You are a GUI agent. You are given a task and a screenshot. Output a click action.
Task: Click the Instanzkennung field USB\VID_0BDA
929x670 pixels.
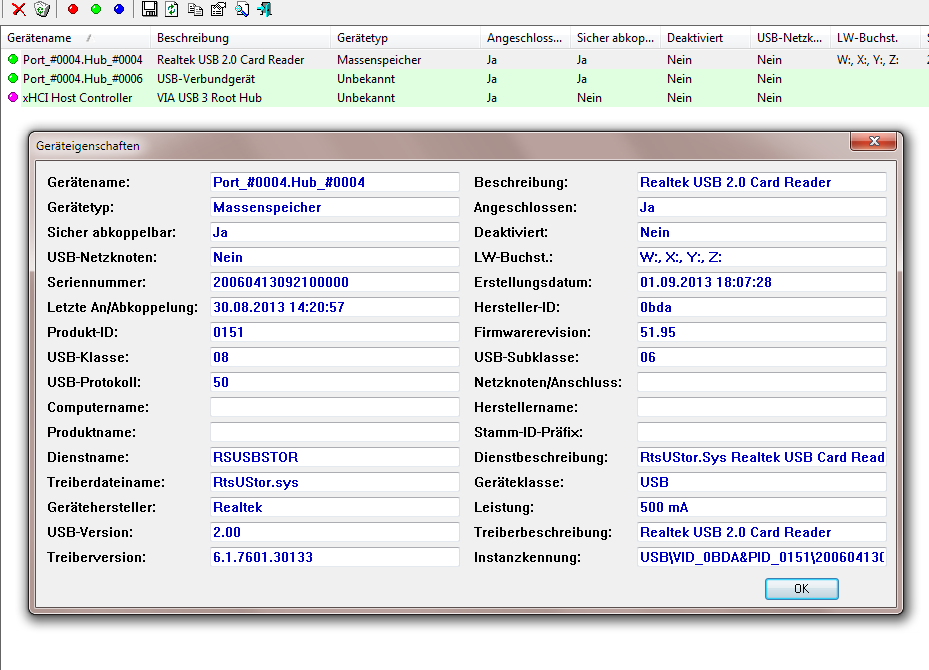(762, 557)
